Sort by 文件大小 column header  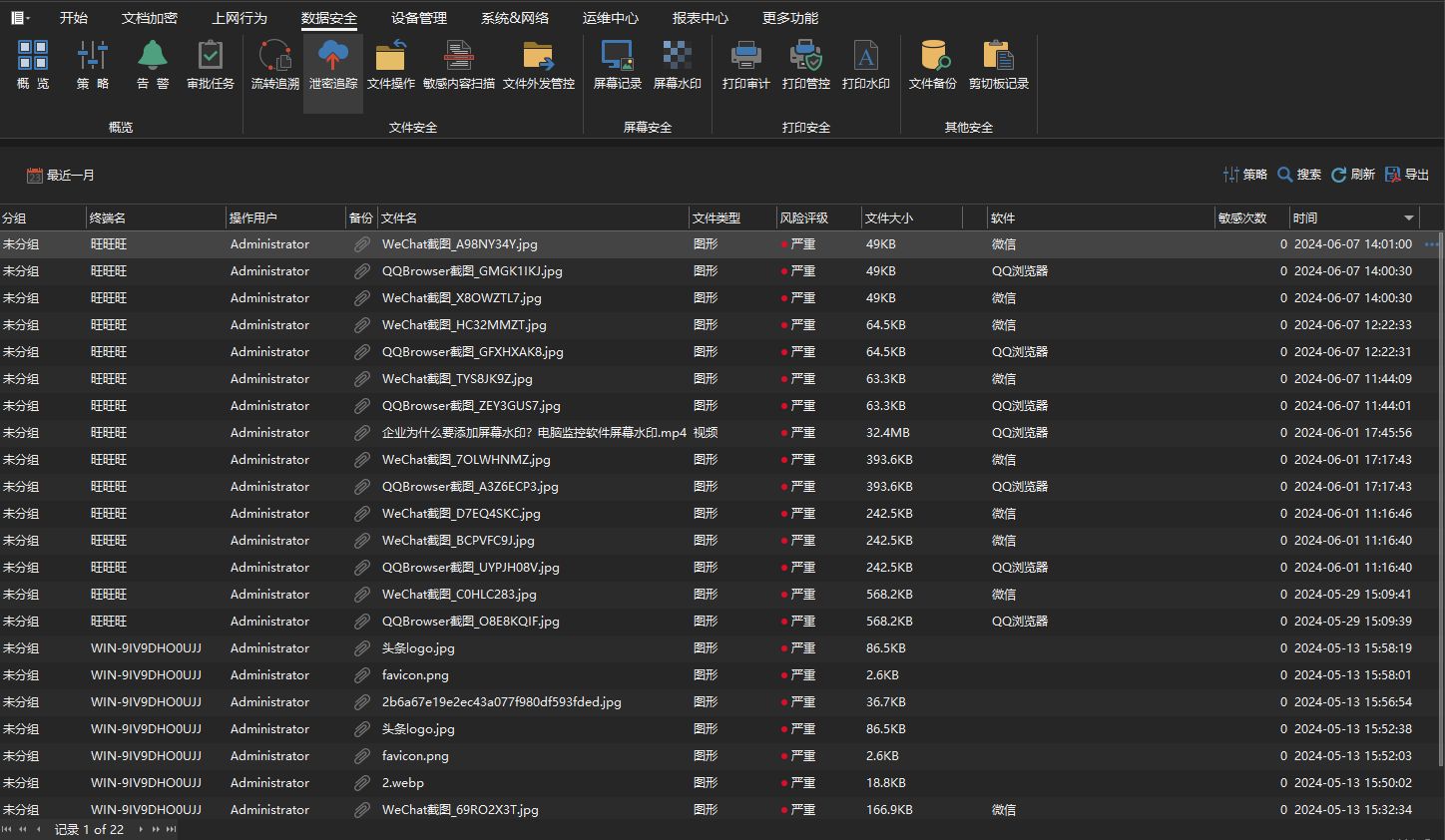click(911, 217)
